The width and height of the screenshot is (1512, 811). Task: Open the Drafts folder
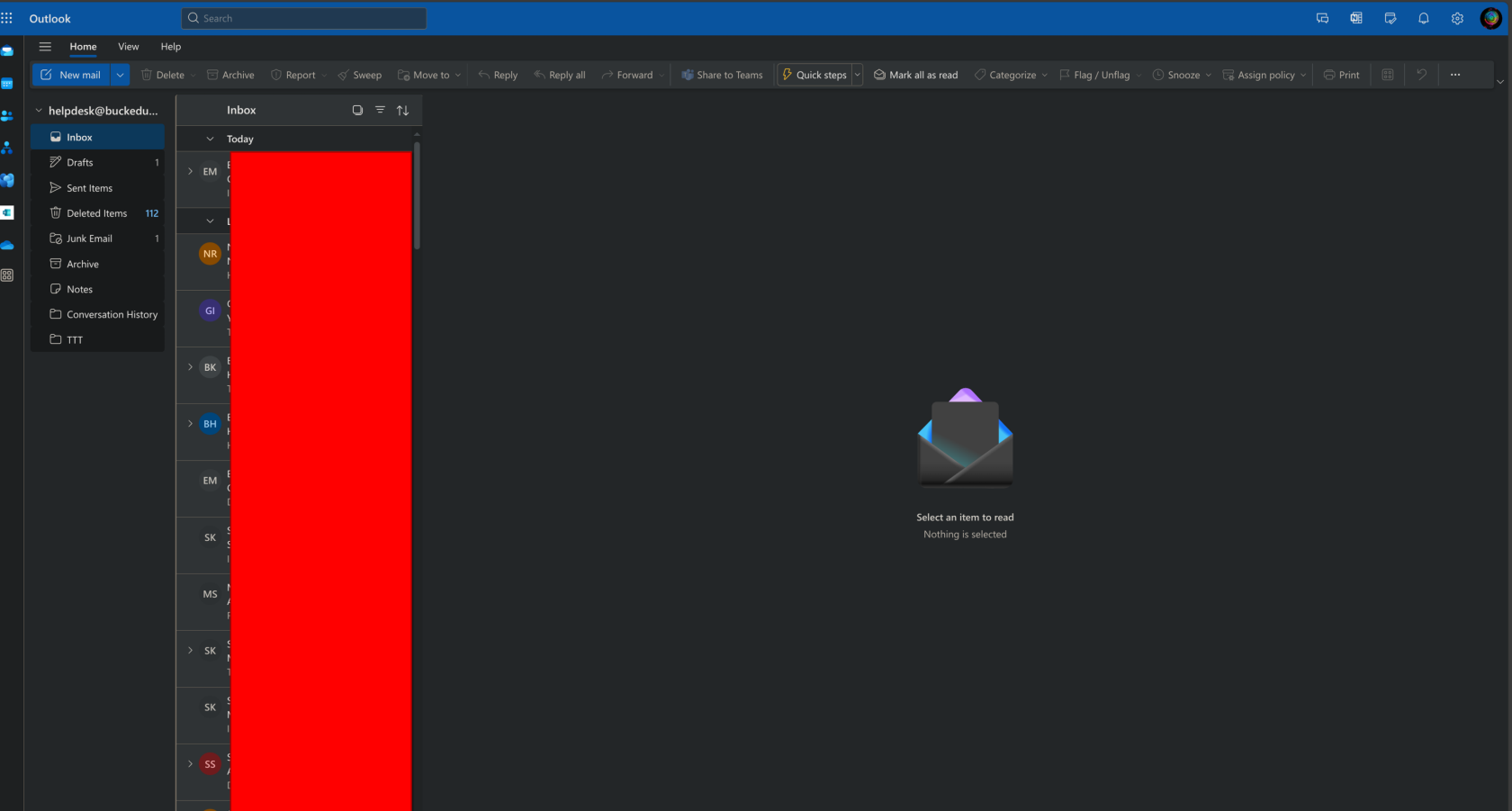[x=97, y=162]
